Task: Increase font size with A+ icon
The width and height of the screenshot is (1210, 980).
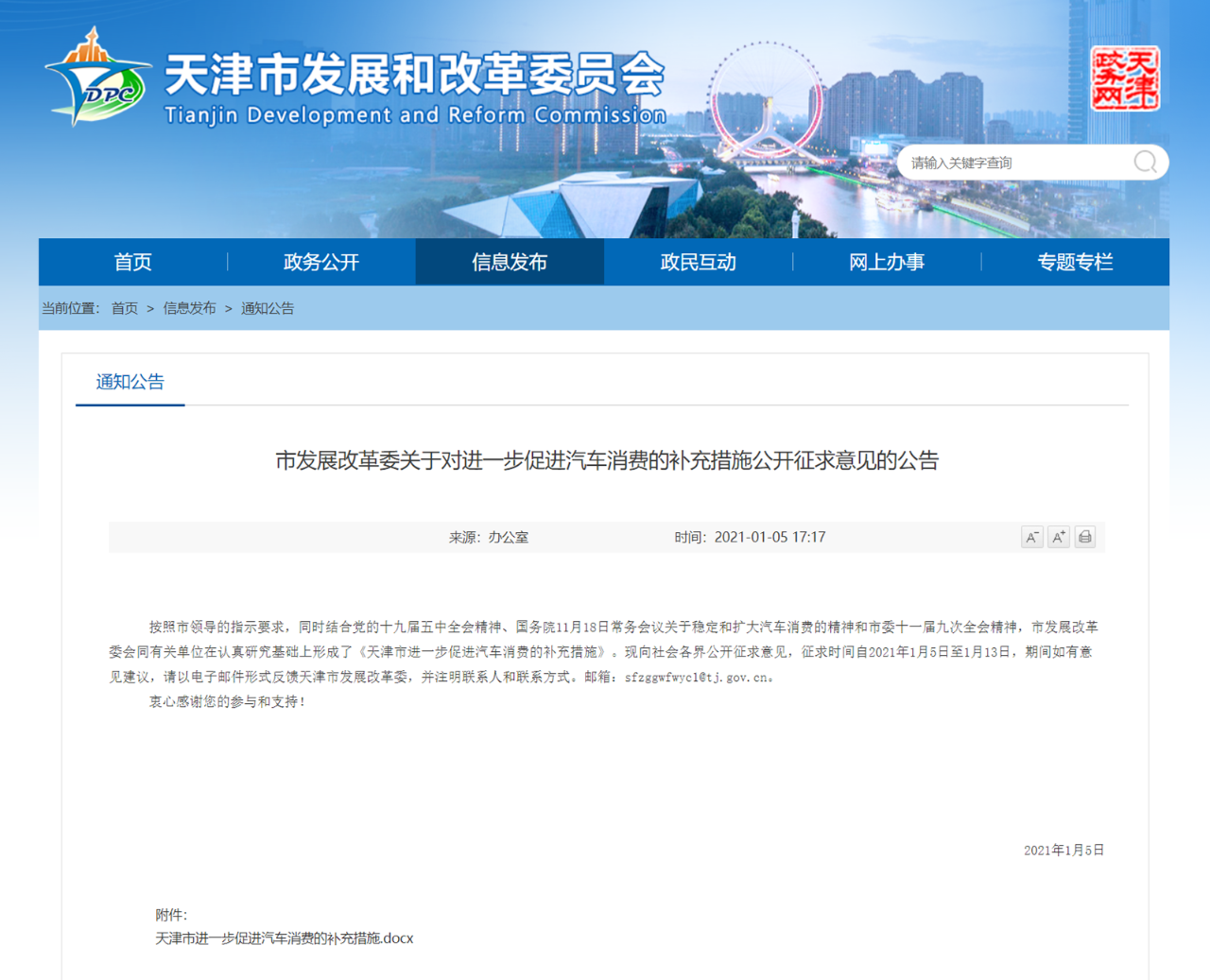Action: [x=1059, y=537]
